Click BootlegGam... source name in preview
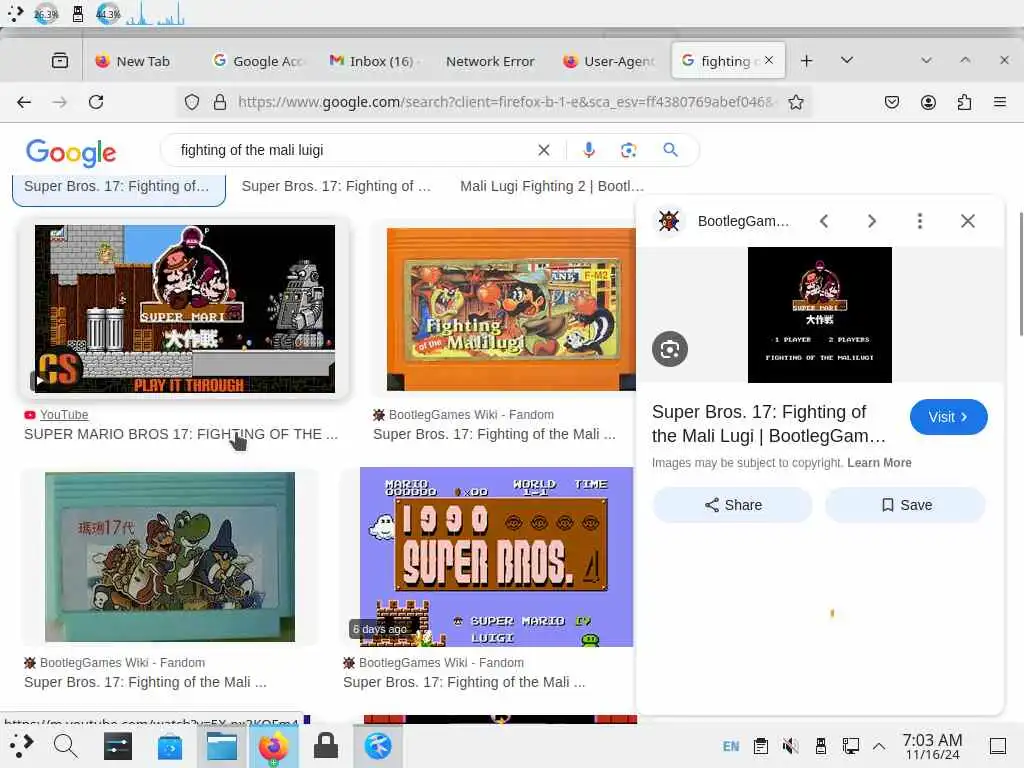Image resolution: width=1024 pixels, height=768 pixels. point(743,221)
